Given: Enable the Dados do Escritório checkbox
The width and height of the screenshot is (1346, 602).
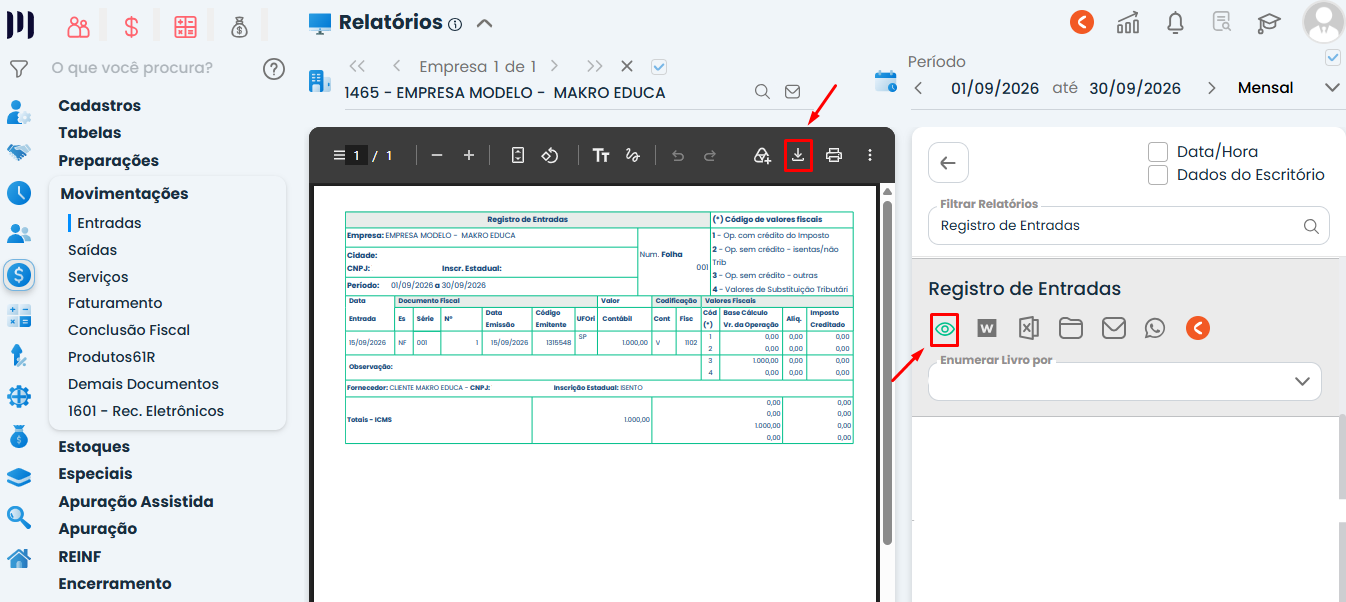Looking at the screenshot, I should (x=1158, y=175).
